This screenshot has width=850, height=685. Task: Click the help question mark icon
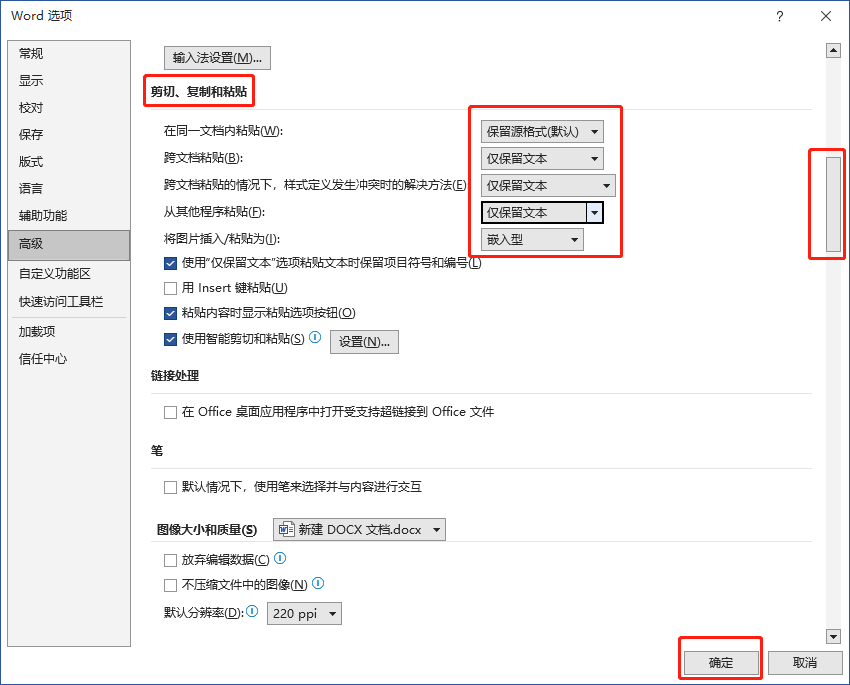[x=780, y=16]
